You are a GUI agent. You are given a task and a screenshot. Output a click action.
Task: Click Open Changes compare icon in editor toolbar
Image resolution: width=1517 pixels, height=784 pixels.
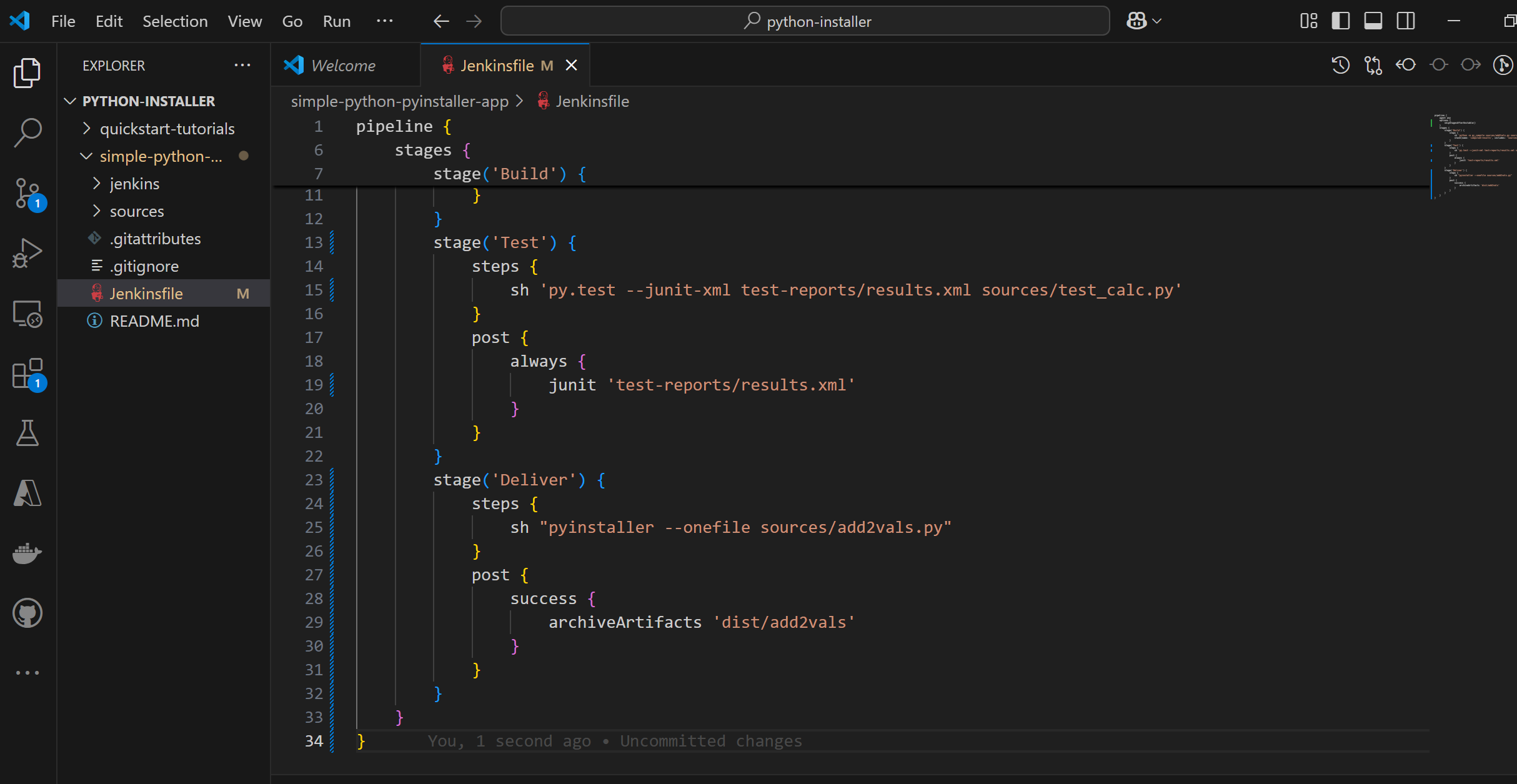pyautogui.click(x=1373, y=65)
